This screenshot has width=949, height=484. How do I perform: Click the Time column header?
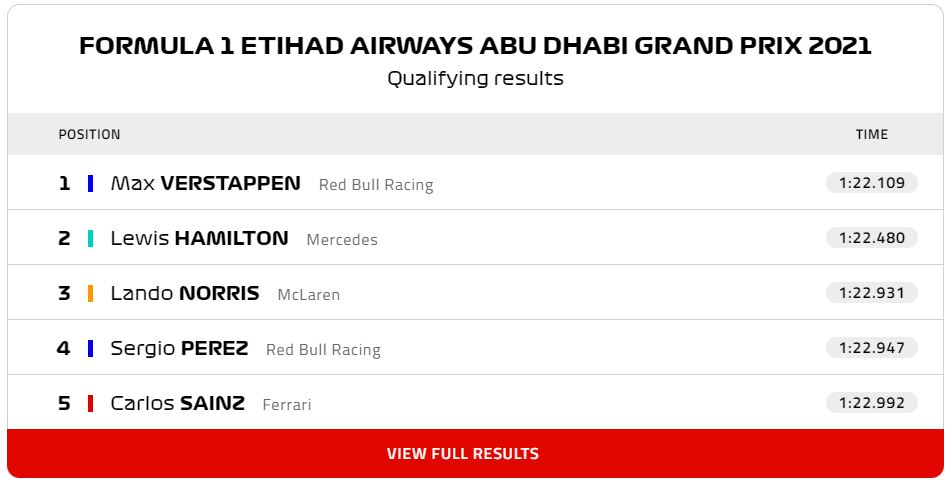point(871,134)
